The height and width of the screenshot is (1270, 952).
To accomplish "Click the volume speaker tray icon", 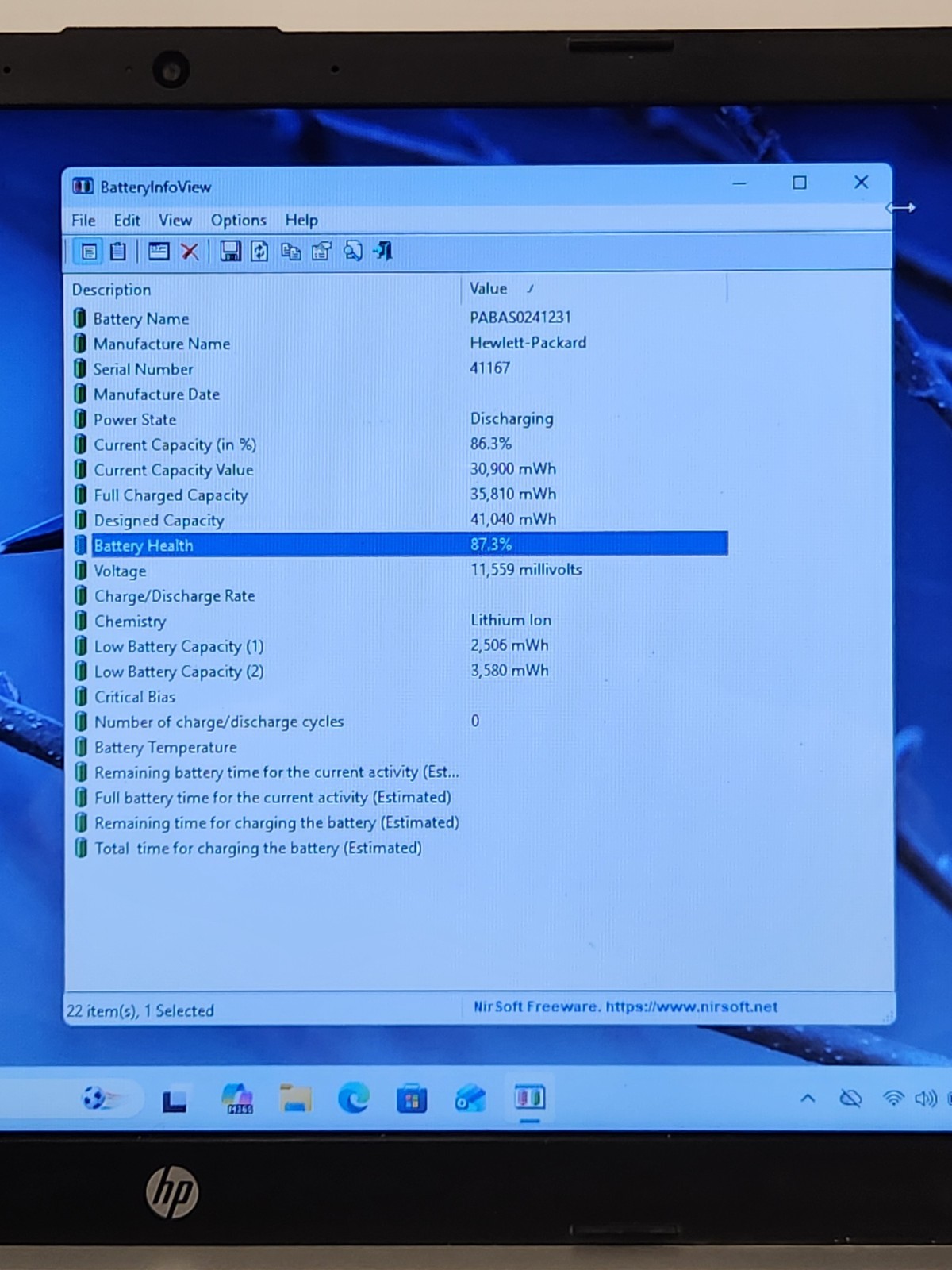I will [x=926, y=1099].
